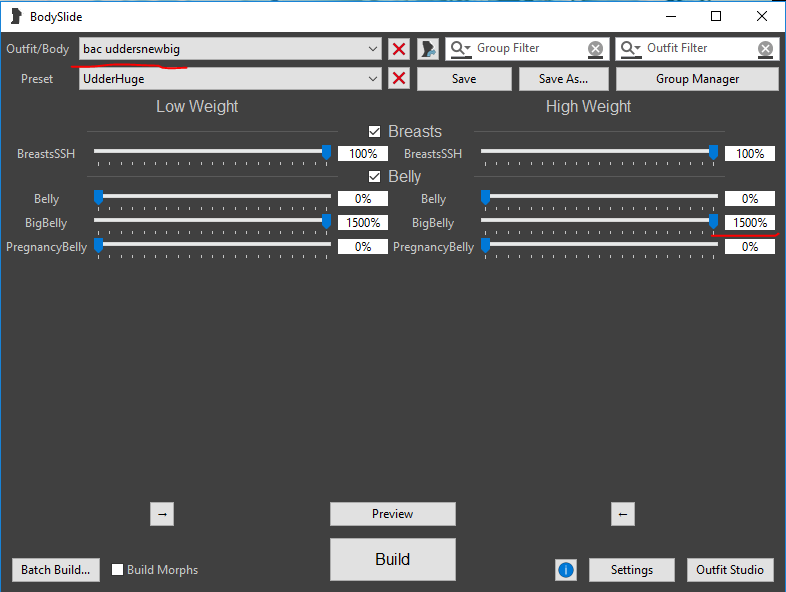Click the Preview button
This screenshot has width=786, height=592.
pyautogui.click(x=392, y=514)
